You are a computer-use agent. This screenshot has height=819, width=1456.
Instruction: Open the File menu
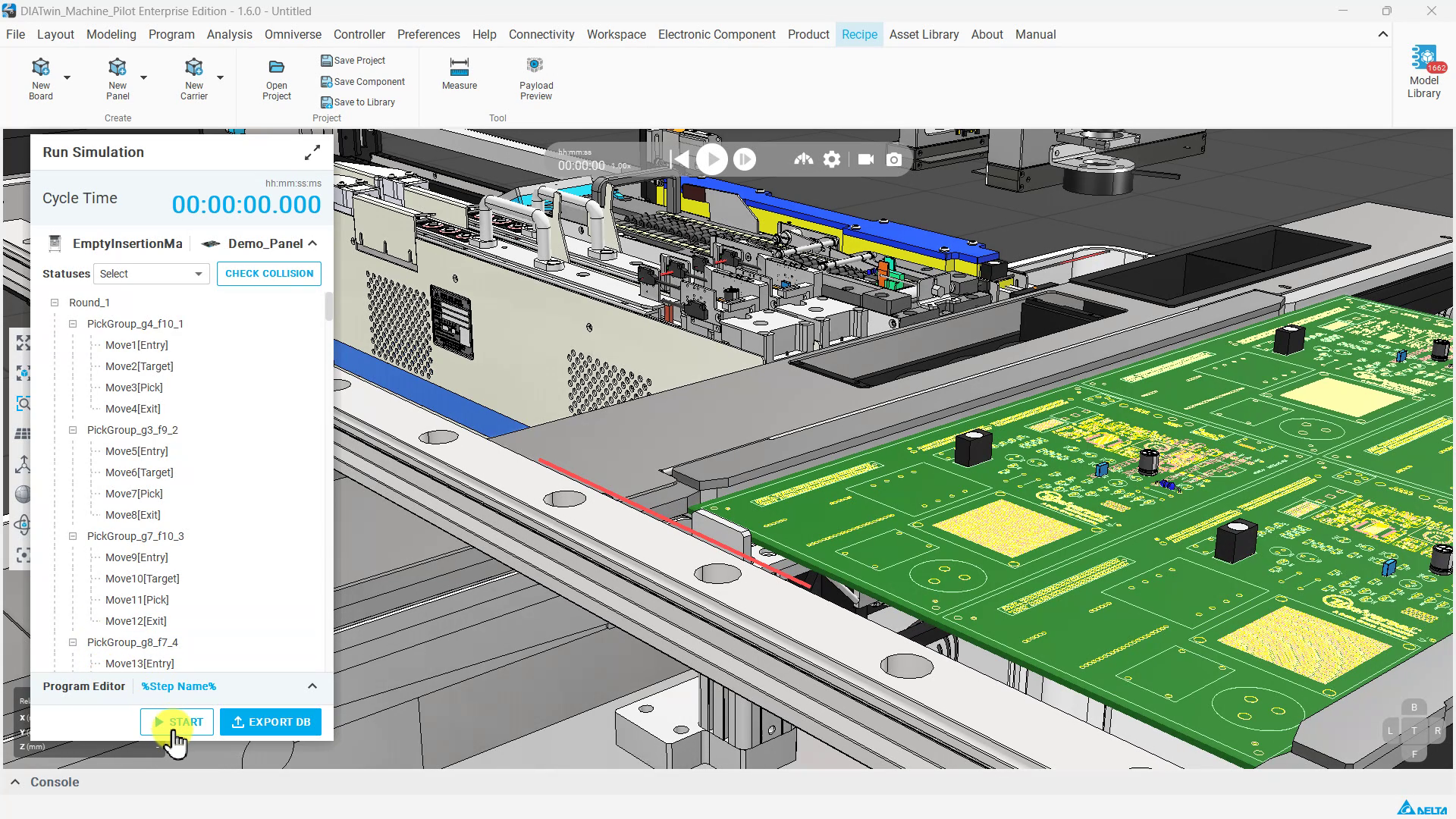click(x=15, y=35)
